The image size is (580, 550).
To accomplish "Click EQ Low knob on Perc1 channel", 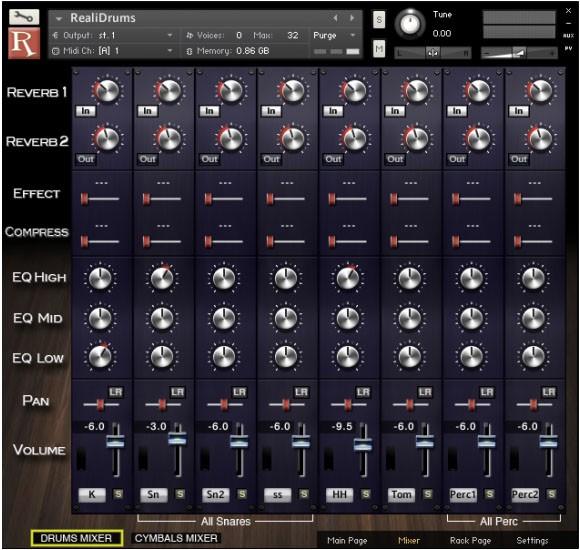I will [471, 357].
